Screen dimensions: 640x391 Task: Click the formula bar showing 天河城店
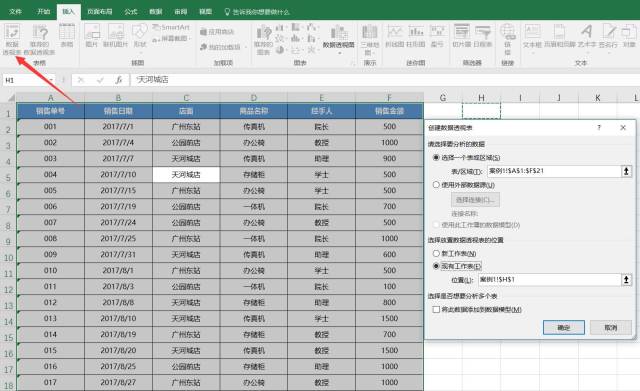(x=384, y=80)
